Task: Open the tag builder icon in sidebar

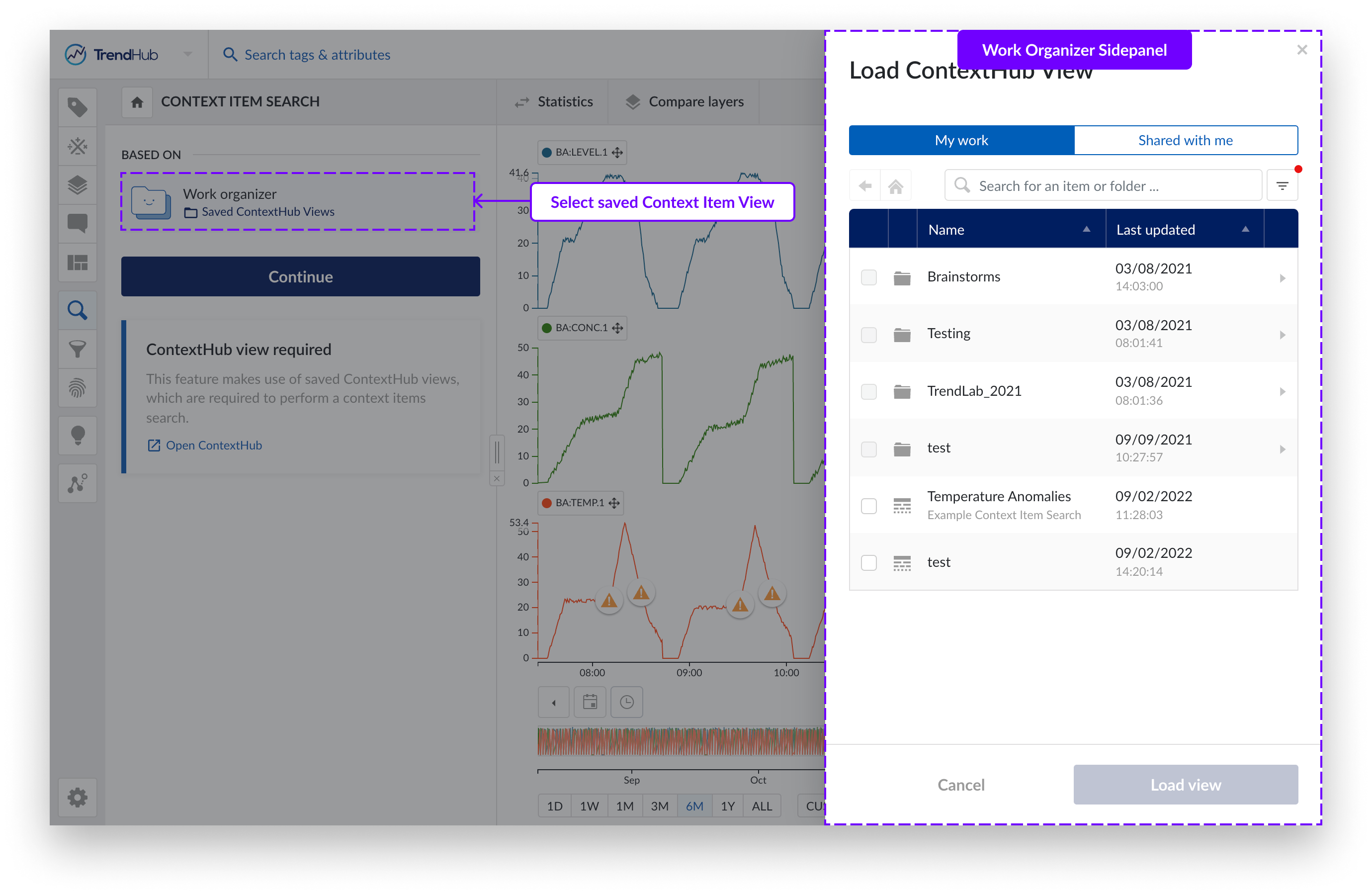Action: (x=77, y=107)
